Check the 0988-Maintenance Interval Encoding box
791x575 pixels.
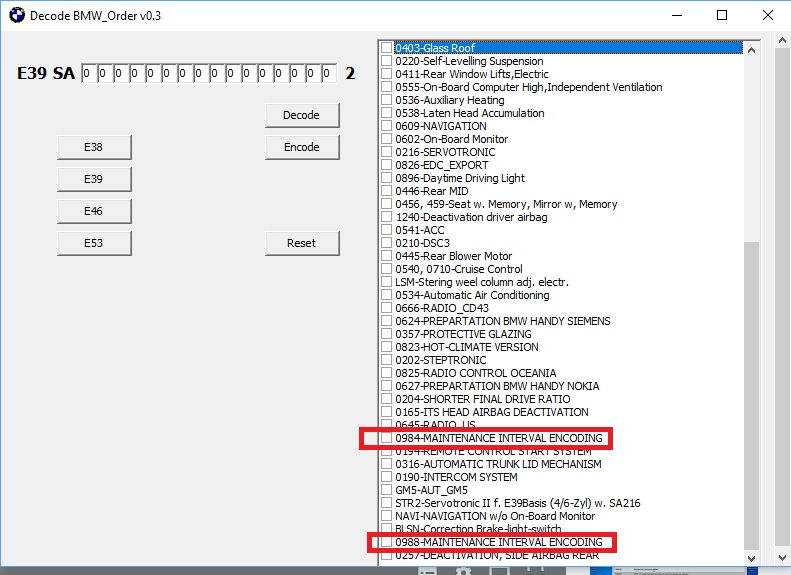click(387, 542)
